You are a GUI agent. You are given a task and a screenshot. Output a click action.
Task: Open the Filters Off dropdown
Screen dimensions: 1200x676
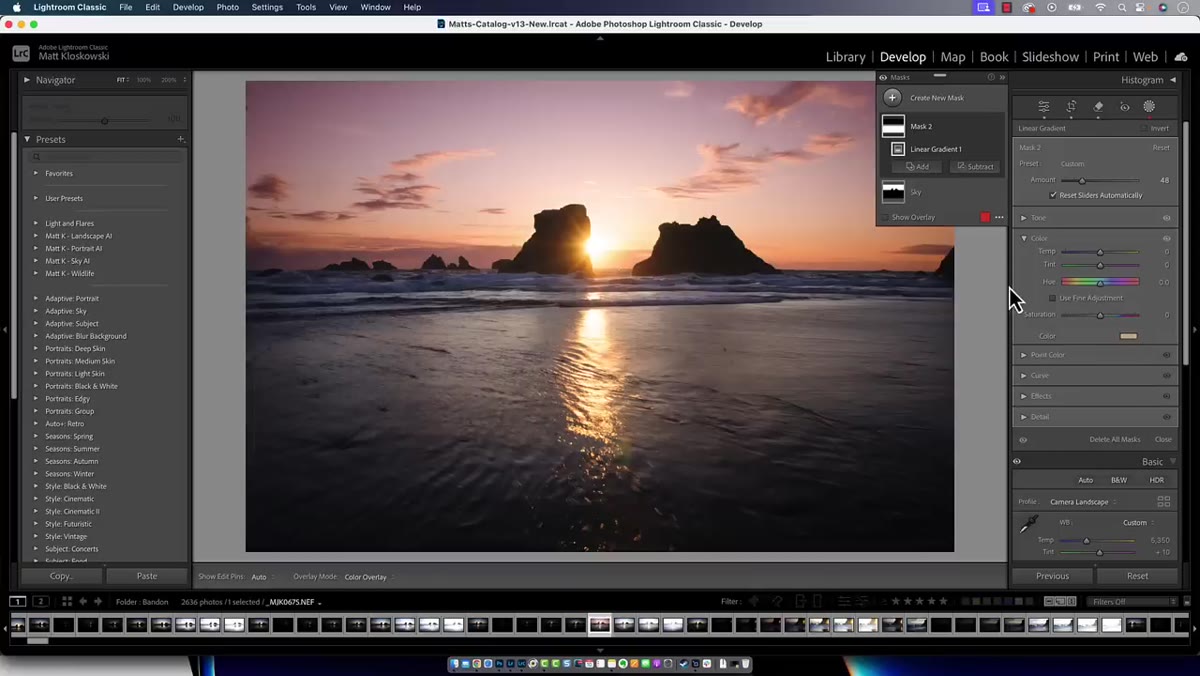[x=1133, y=602]
